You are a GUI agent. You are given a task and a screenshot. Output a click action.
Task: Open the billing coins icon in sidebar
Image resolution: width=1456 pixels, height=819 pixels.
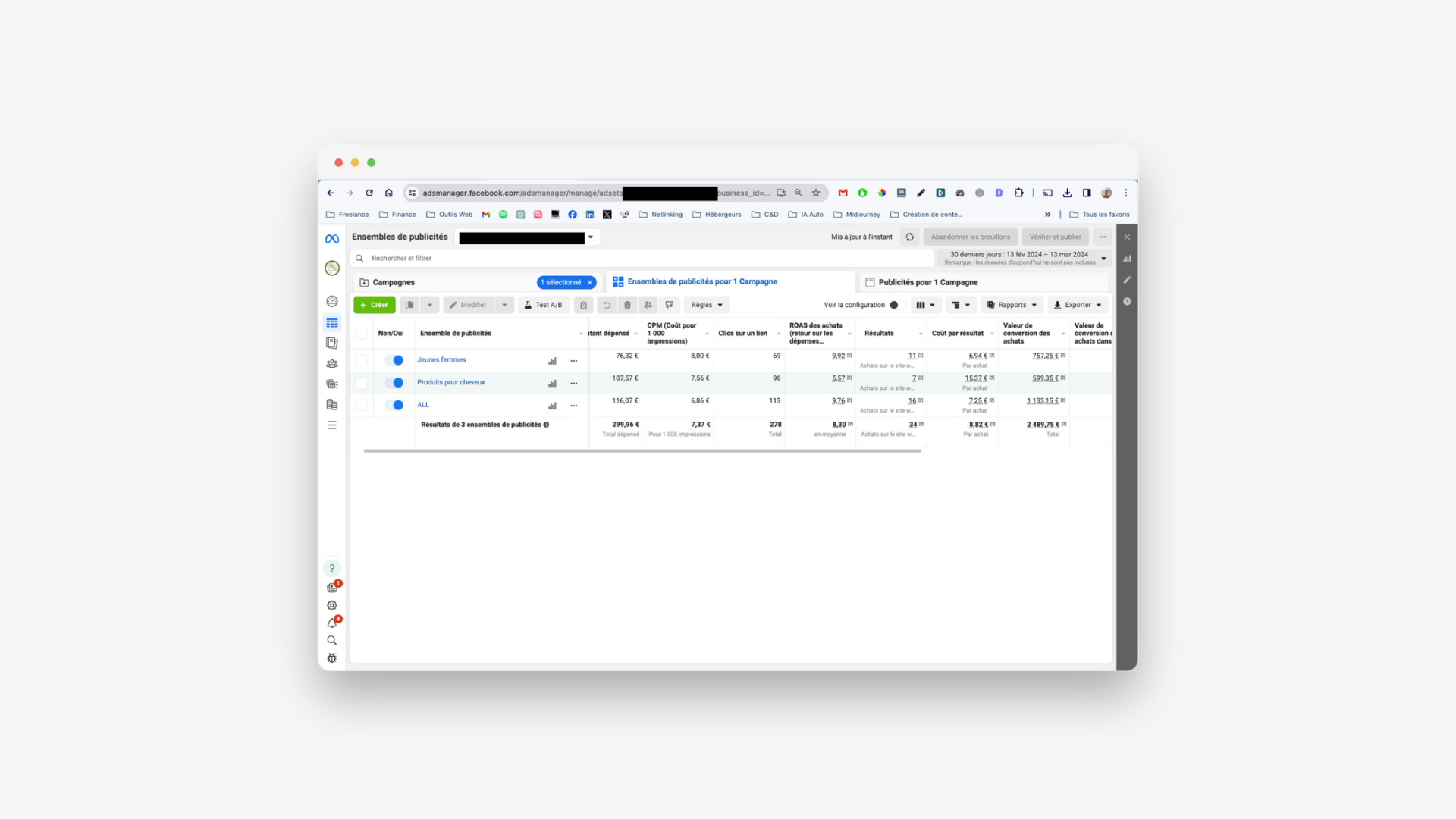(331, 404)
